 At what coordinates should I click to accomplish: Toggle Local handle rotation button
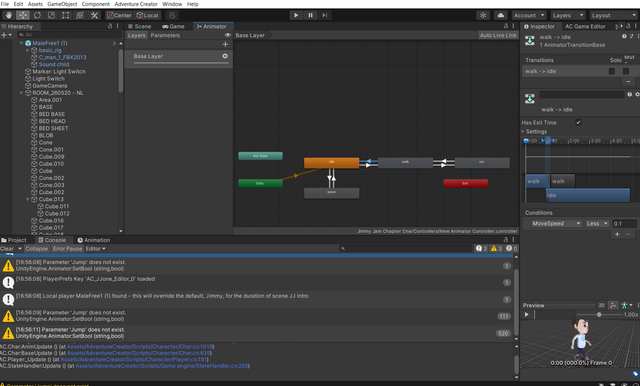coord(148,16)
